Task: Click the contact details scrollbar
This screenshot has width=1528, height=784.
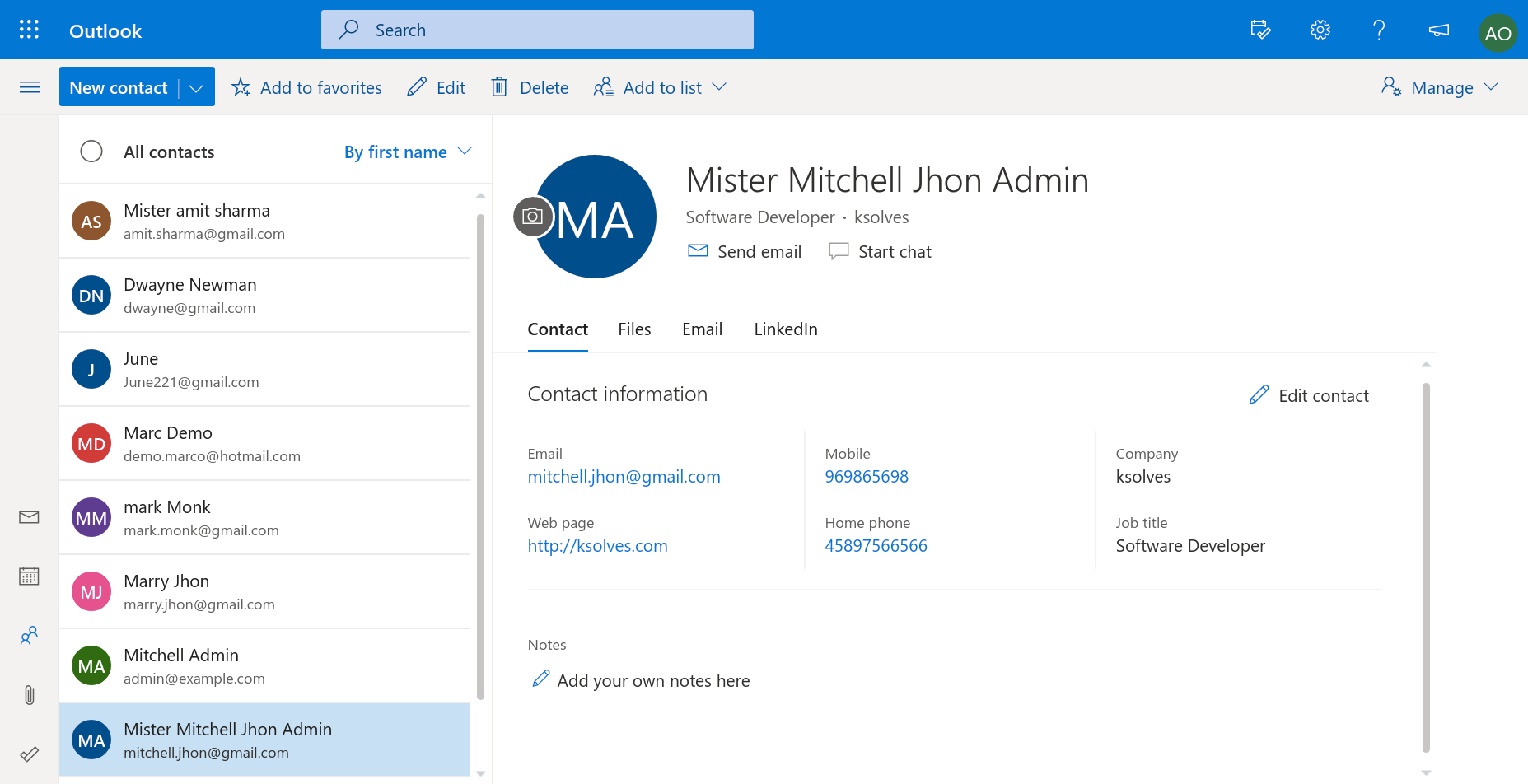Action: tap(1426, 568)
